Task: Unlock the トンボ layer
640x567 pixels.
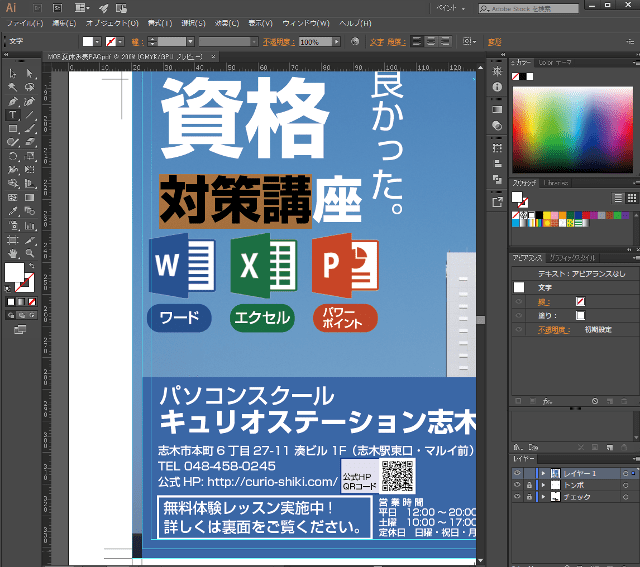Action: point(529,485)
